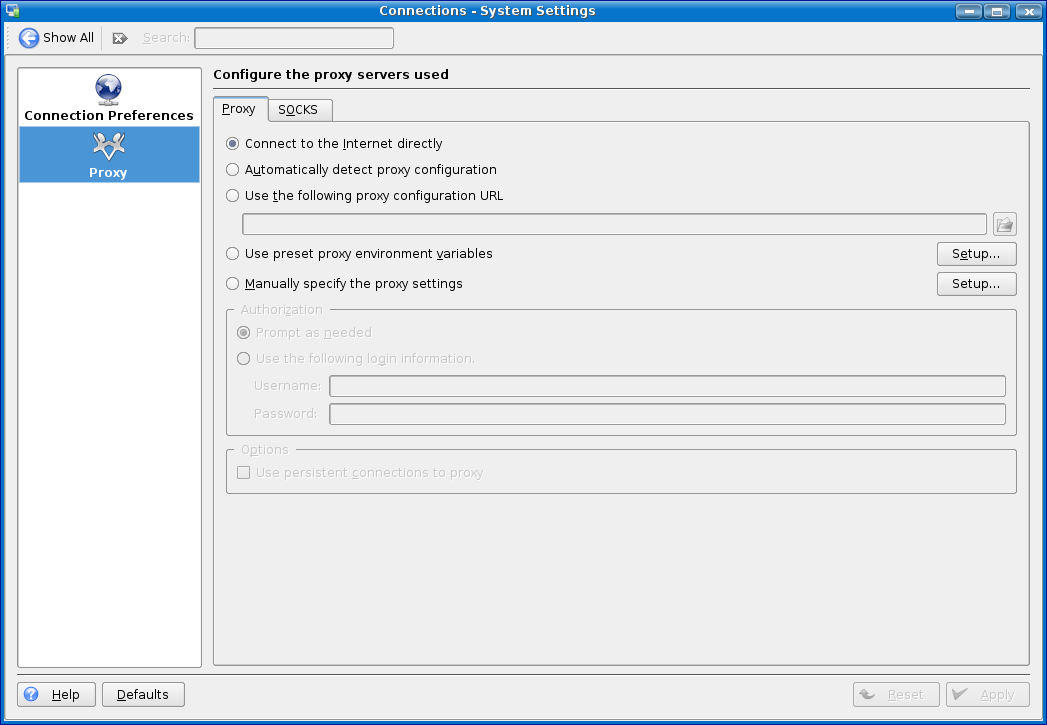Click inside the Search input field
1047x725 pixels.
(293, 38)
